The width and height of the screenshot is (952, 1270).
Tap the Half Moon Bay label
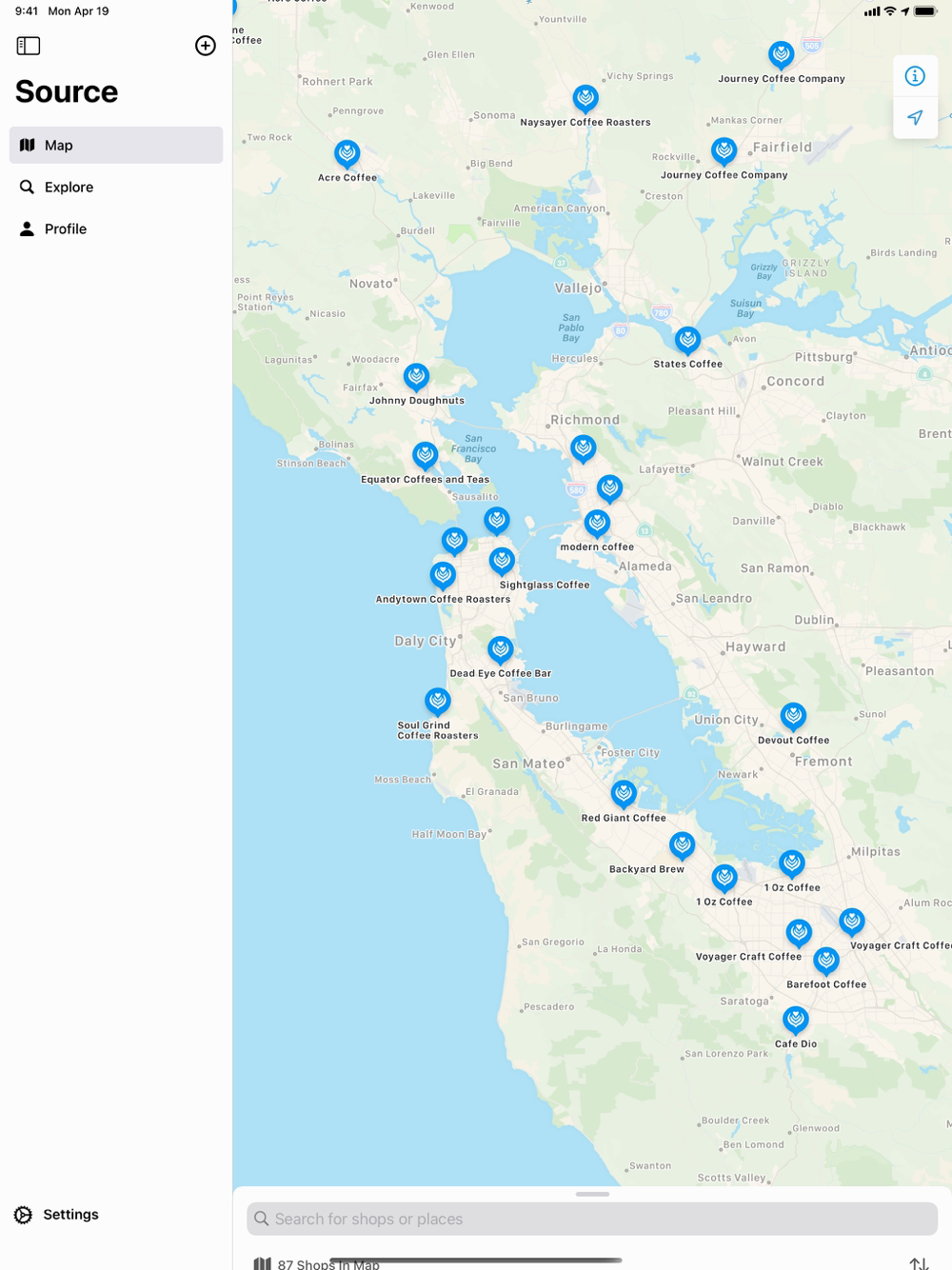(448, 834)
